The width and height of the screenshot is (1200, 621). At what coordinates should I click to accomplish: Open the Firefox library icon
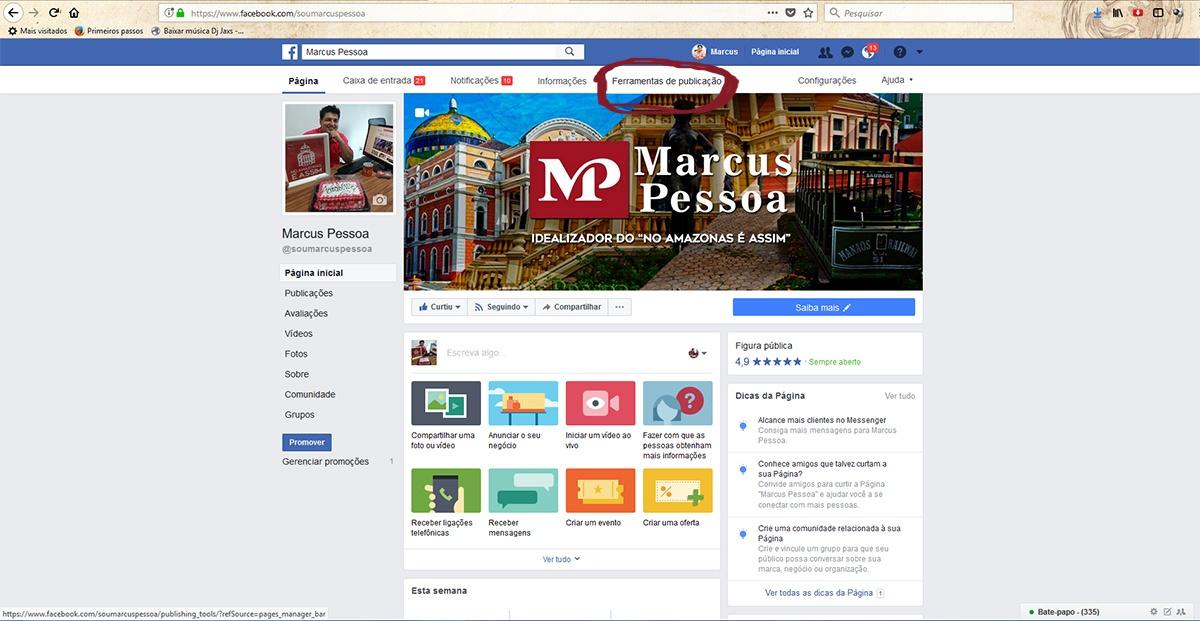(x=1117, y=13)
